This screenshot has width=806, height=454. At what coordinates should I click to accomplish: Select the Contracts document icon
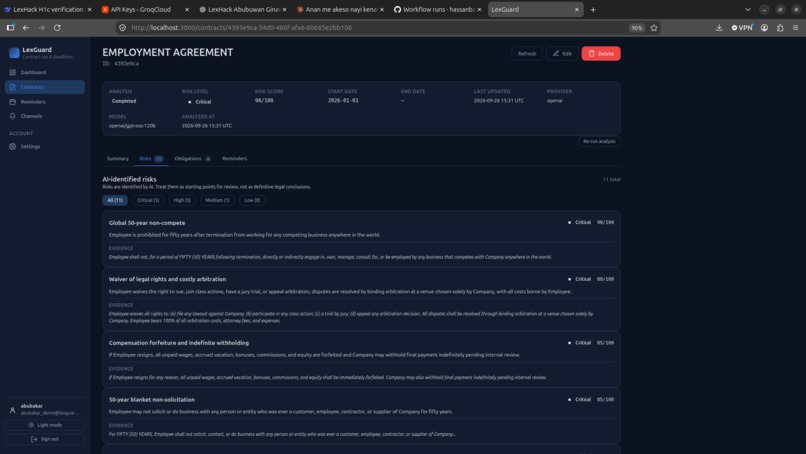pyautogui.click(x=12, y=87)
